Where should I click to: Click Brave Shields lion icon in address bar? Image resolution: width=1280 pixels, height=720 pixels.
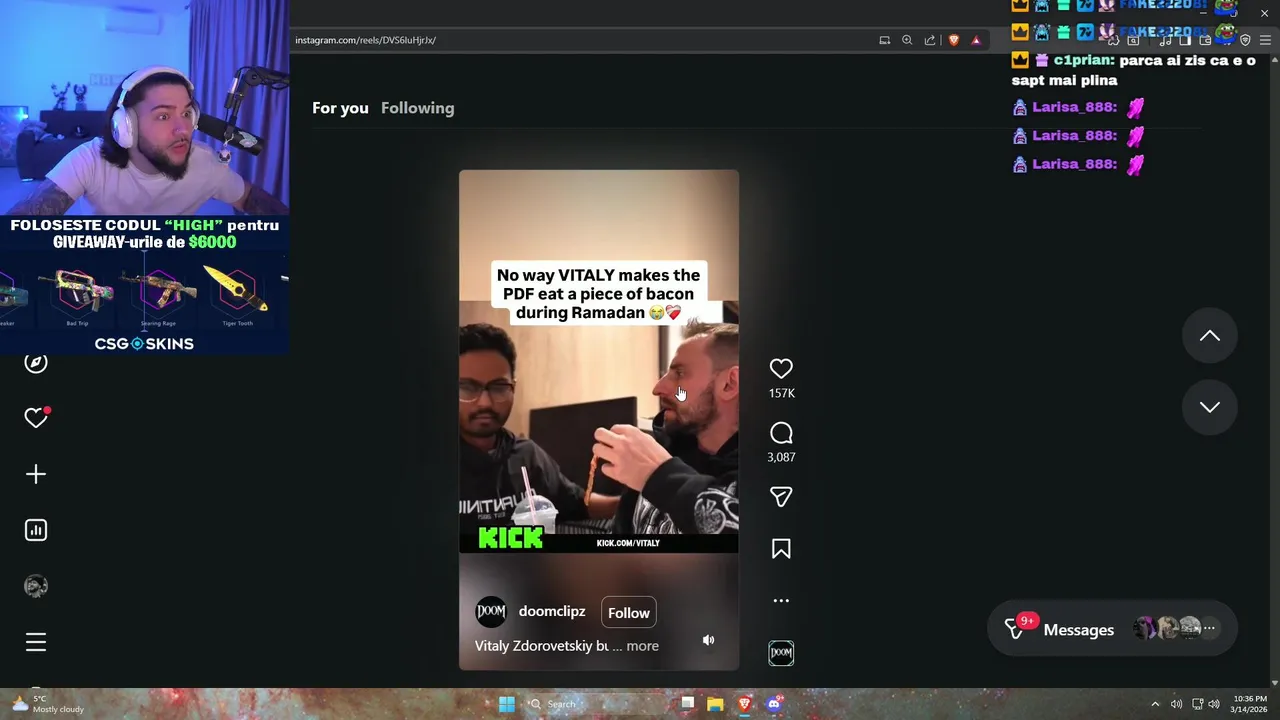coord(953,40)
